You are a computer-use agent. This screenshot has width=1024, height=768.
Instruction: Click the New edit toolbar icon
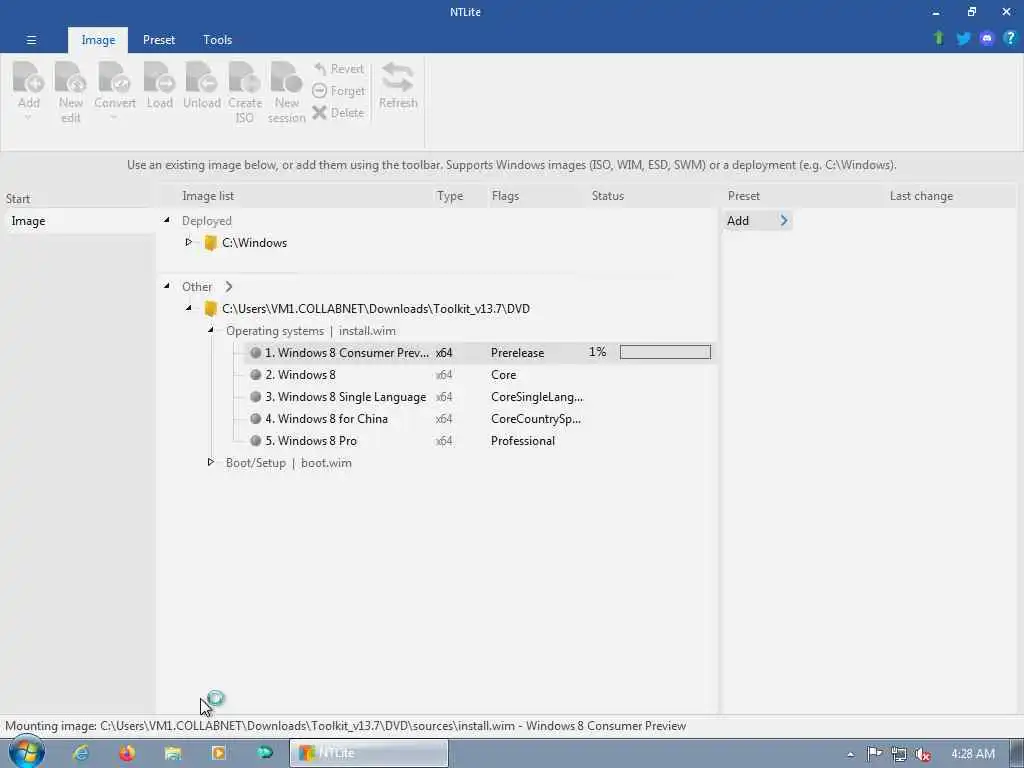71,77
